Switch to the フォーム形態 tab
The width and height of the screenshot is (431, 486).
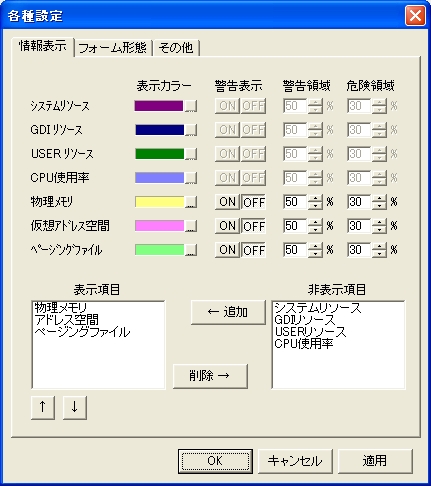pyautogui.click(x=113, y=48)
